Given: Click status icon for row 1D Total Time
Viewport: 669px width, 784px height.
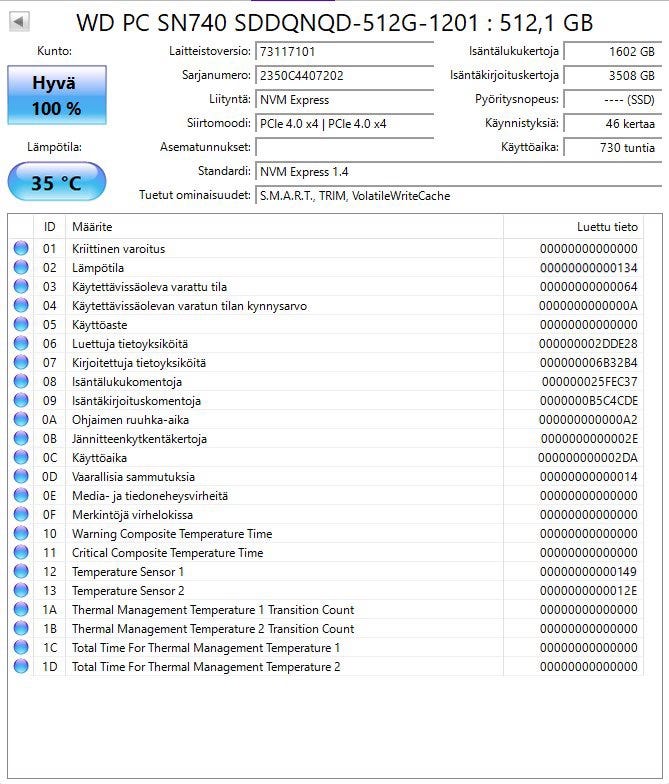Looking at the screenshot, I should tap(21, 666).
